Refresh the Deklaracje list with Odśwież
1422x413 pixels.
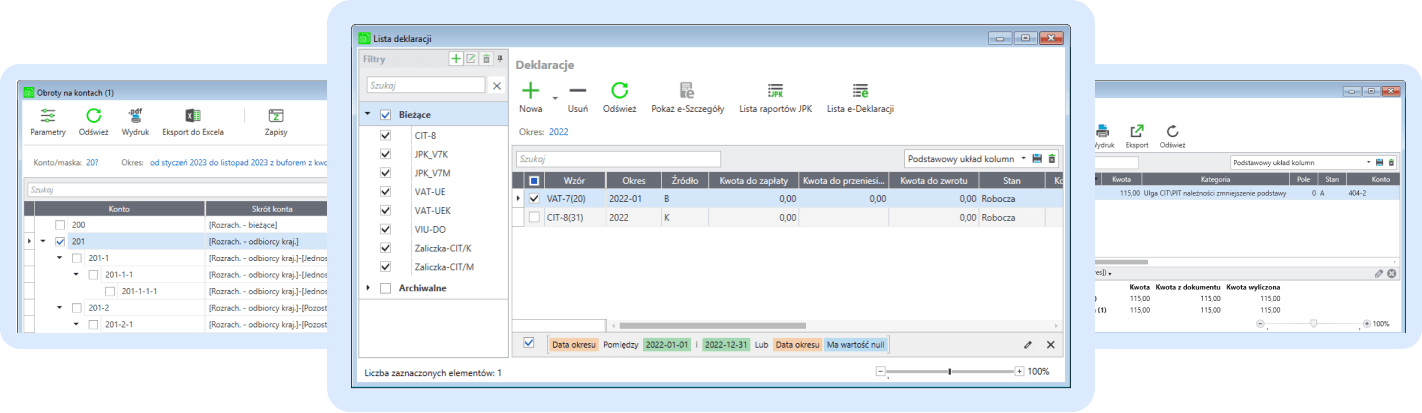pyautogui.click(x=619, y=91)
